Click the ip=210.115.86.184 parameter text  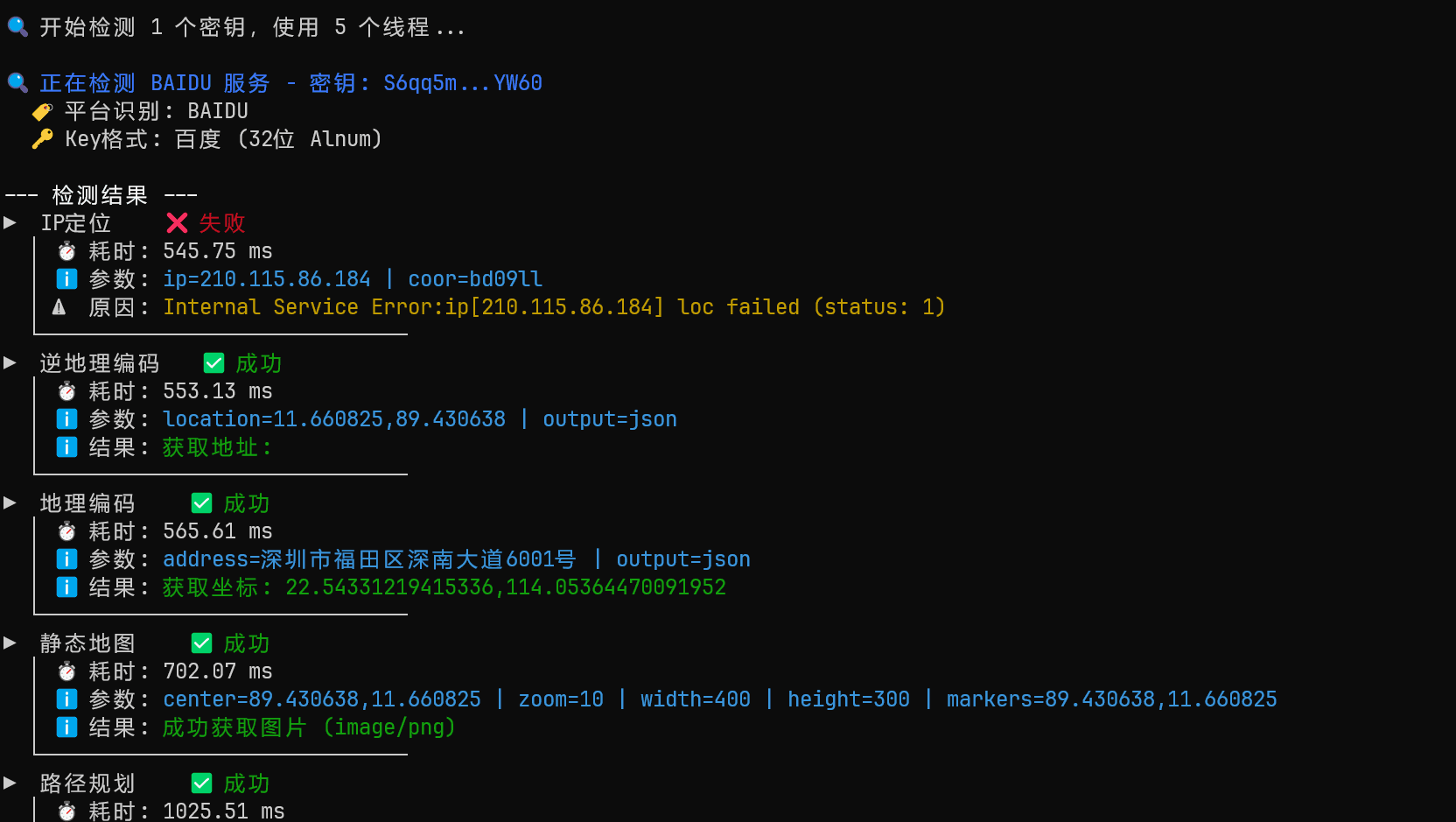click(267, 279)
